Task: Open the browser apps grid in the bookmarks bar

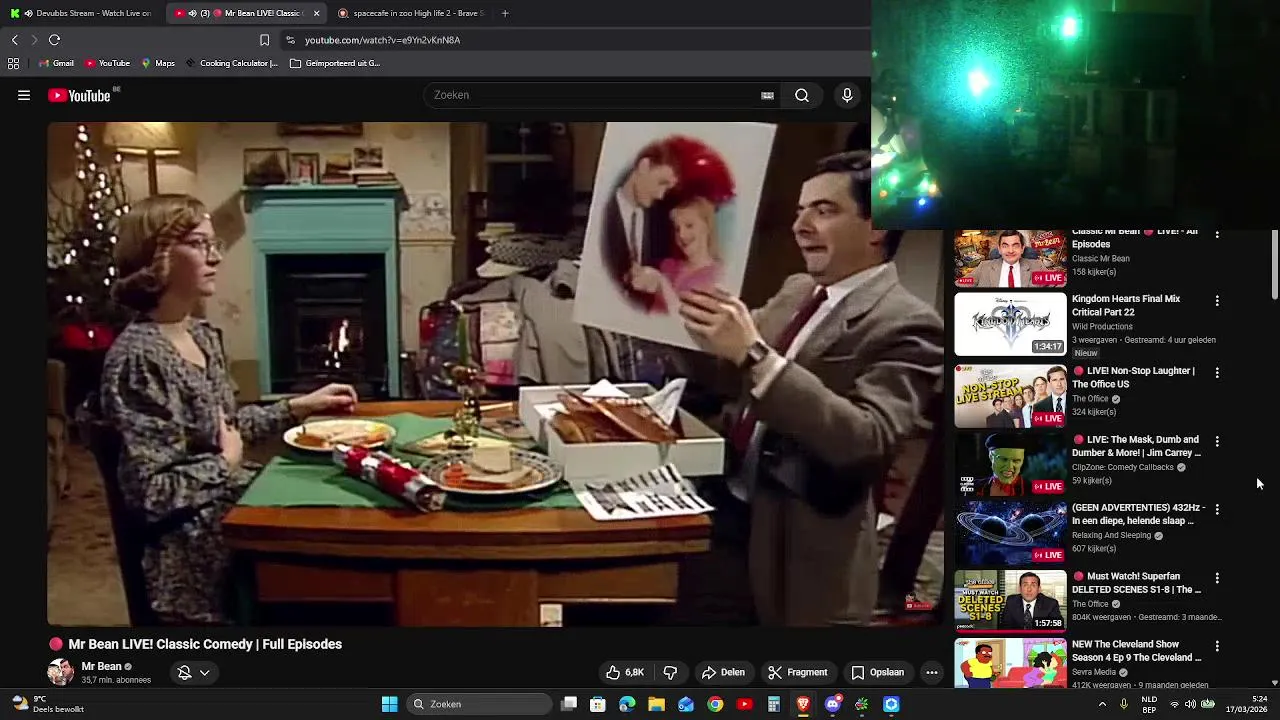Action: [13, 63]
